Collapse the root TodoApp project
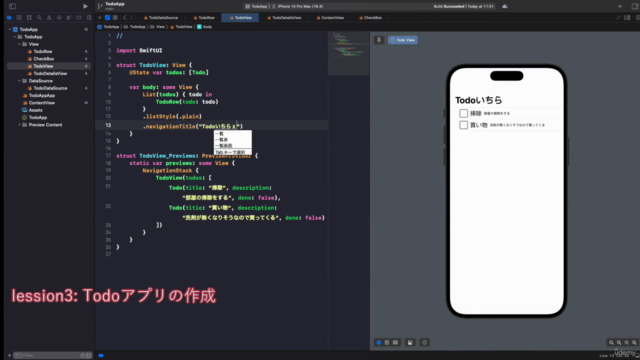Screen dimensions: 640x360 pyautogui.click(x=10, y=29)
